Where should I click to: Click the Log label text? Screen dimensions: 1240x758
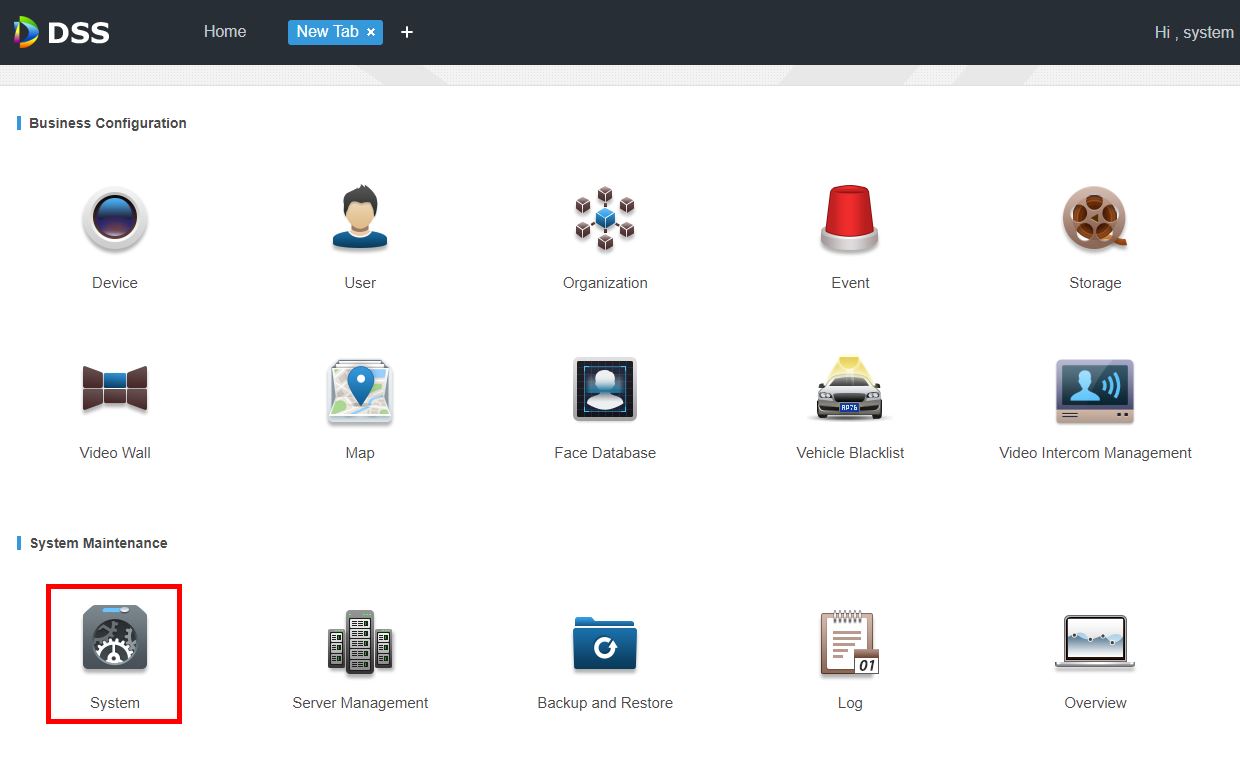[x=850, y=703]
